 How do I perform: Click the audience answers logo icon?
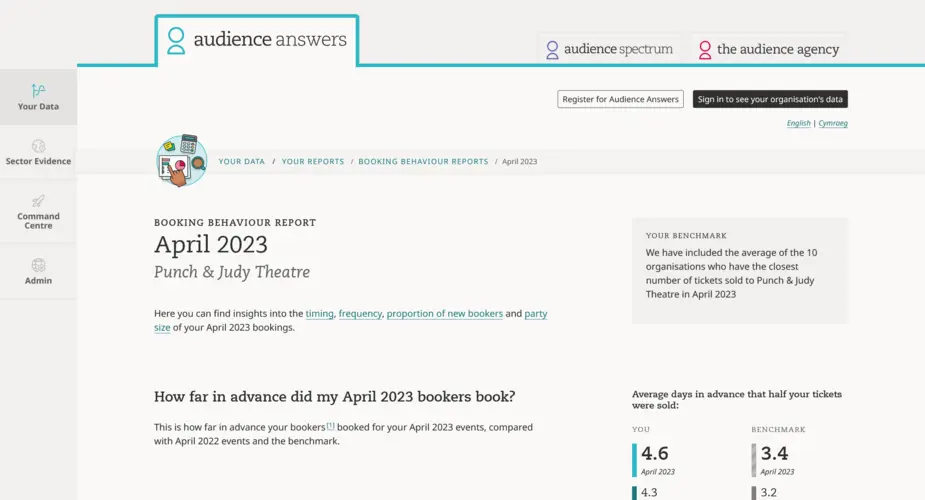[176, 40]
